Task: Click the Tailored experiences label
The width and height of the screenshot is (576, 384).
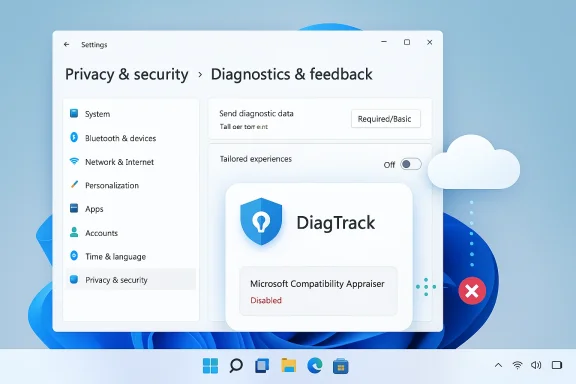Action: tap(256, 159)
